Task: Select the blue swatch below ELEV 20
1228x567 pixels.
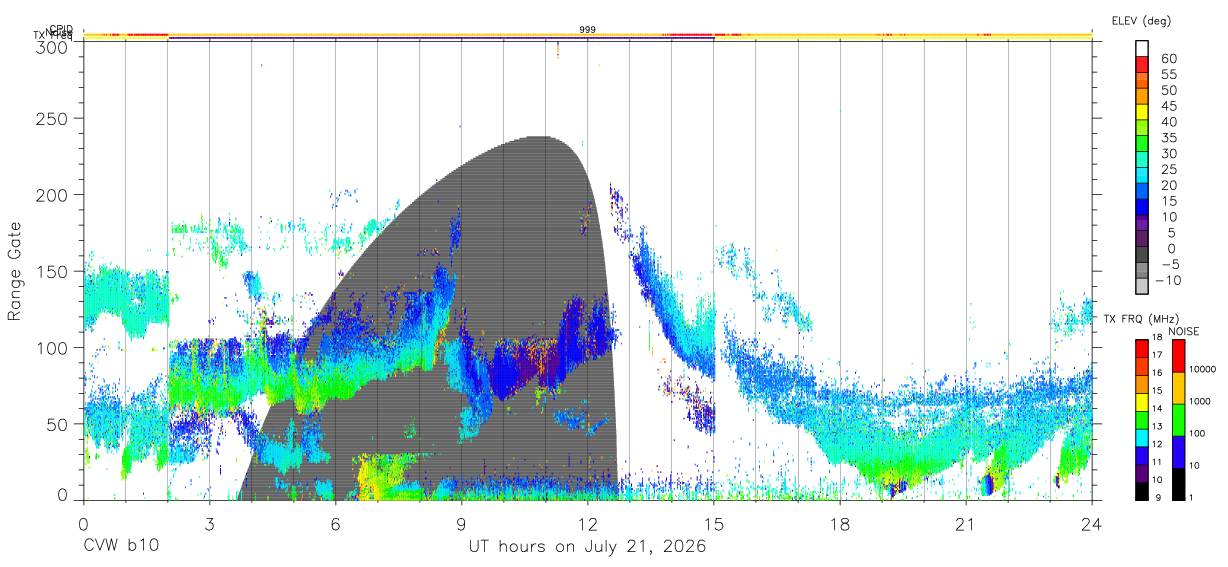Action: [x=1143, y=193]
